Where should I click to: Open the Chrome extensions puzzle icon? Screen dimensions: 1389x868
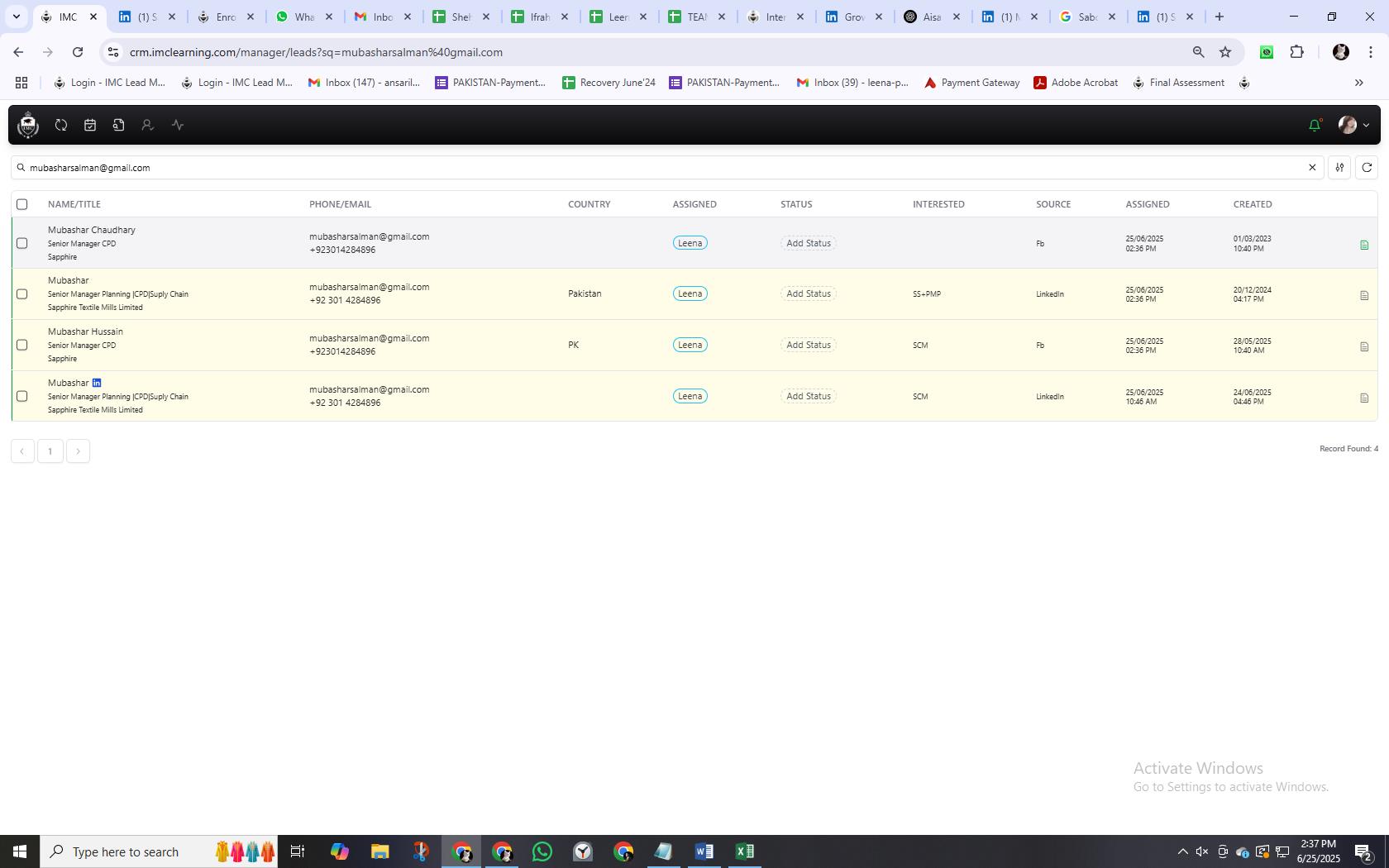(x=1296, y=52)
